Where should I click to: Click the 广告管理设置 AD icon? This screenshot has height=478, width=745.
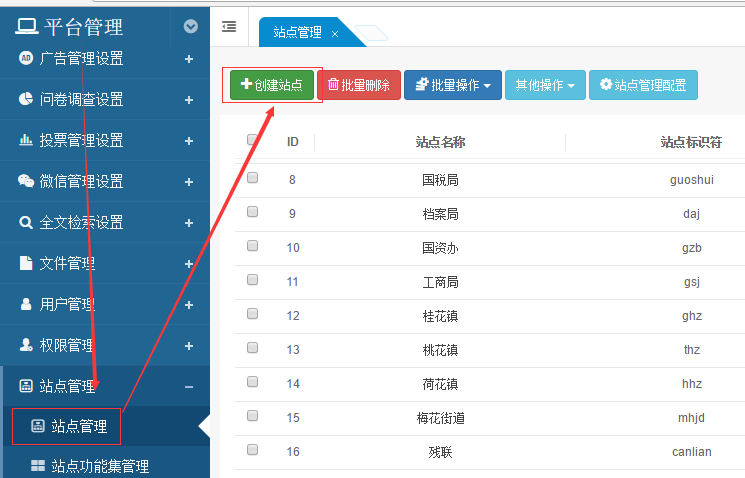point(26,58)
